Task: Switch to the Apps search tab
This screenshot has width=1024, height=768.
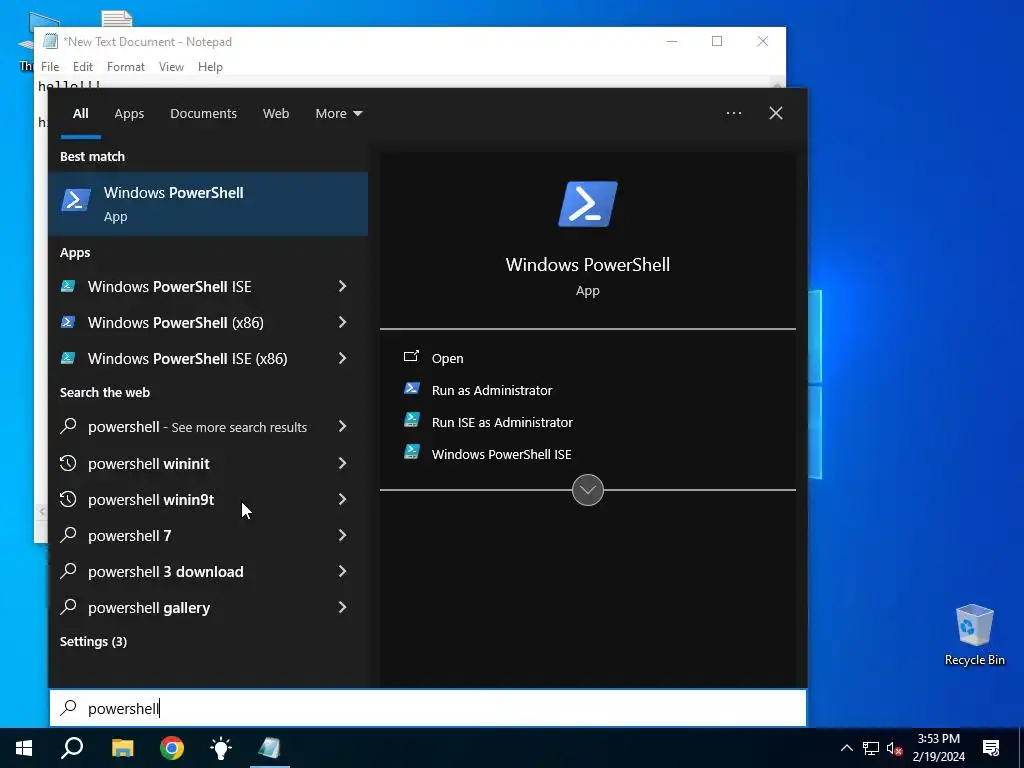Action: point(129,113)
